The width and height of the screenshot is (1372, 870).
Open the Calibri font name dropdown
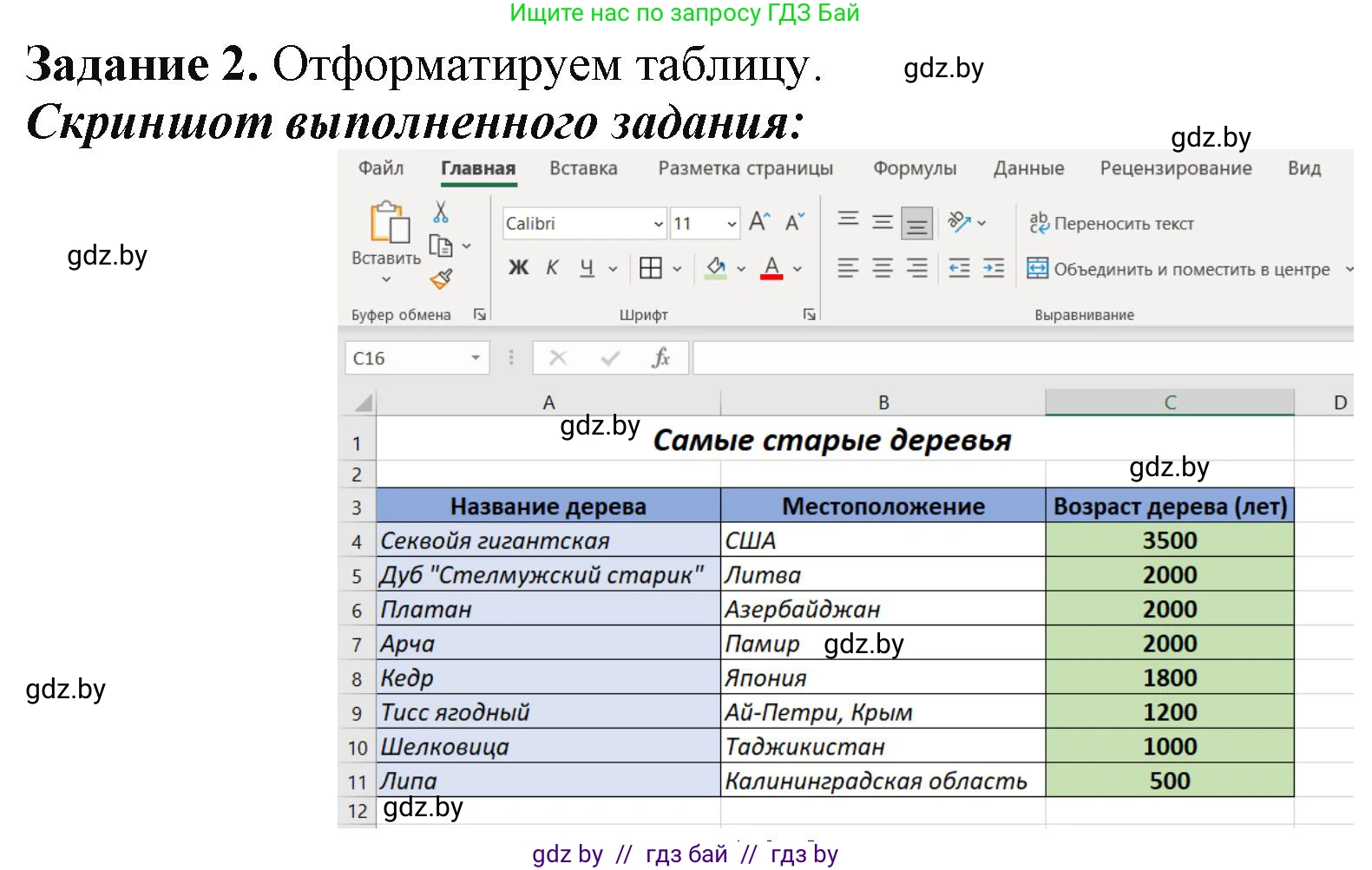(658, 224)
